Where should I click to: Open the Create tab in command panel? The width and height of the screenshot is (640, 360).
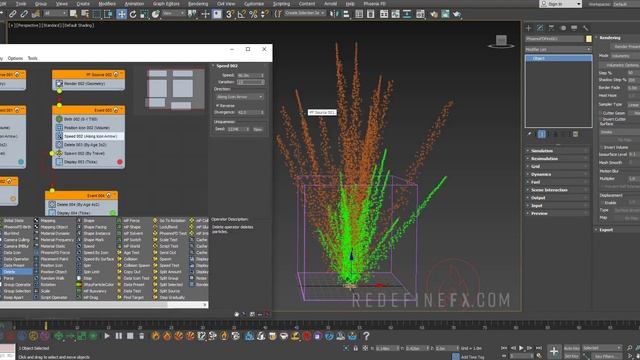(529, 28)
